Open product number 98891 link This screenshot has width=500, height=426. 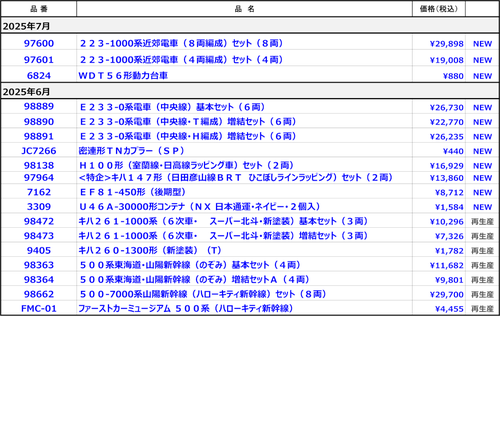pos(39,136)
